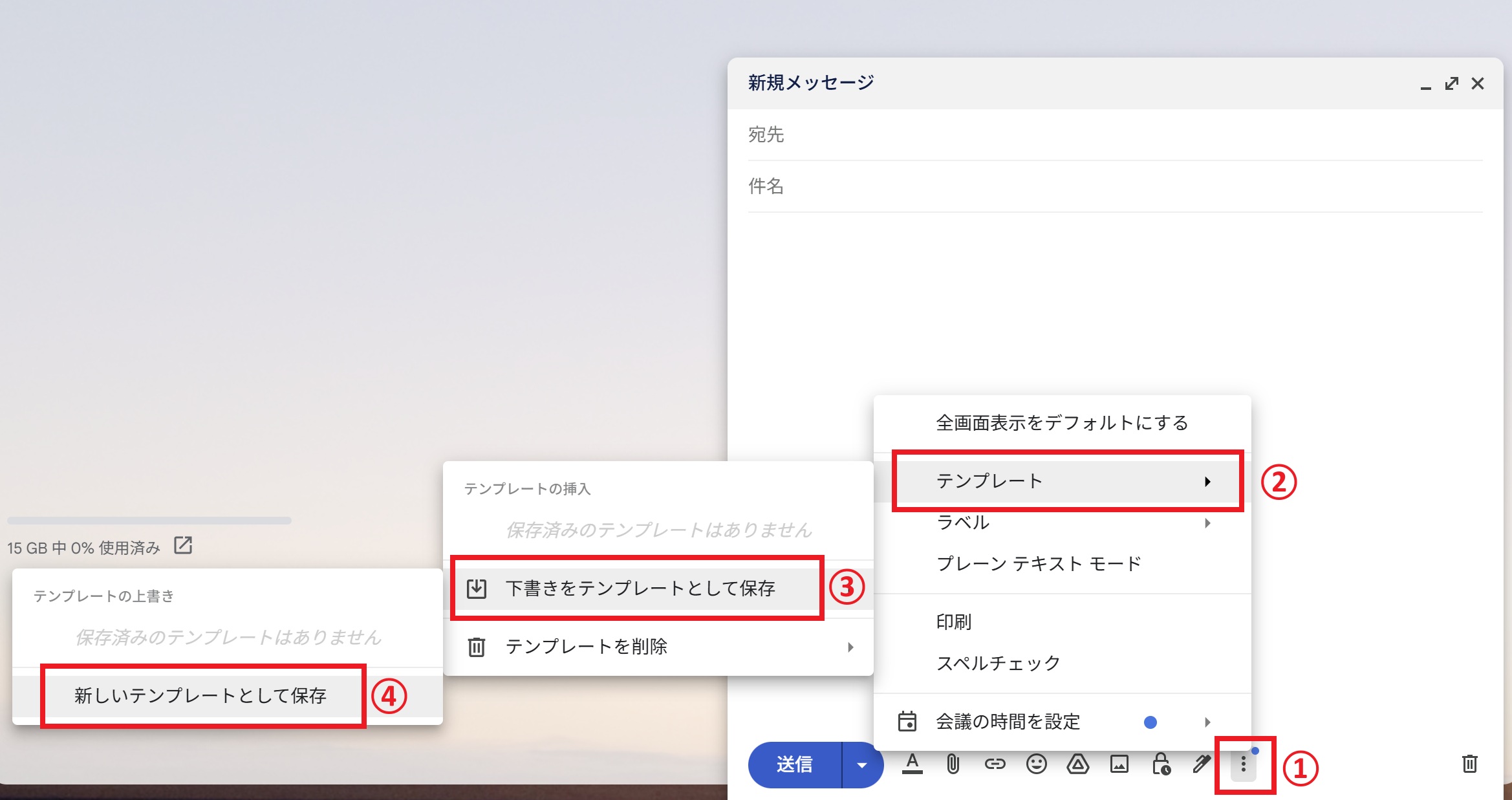
Task: Open send options dropdown arrow
Action: [x=862, y=765]
